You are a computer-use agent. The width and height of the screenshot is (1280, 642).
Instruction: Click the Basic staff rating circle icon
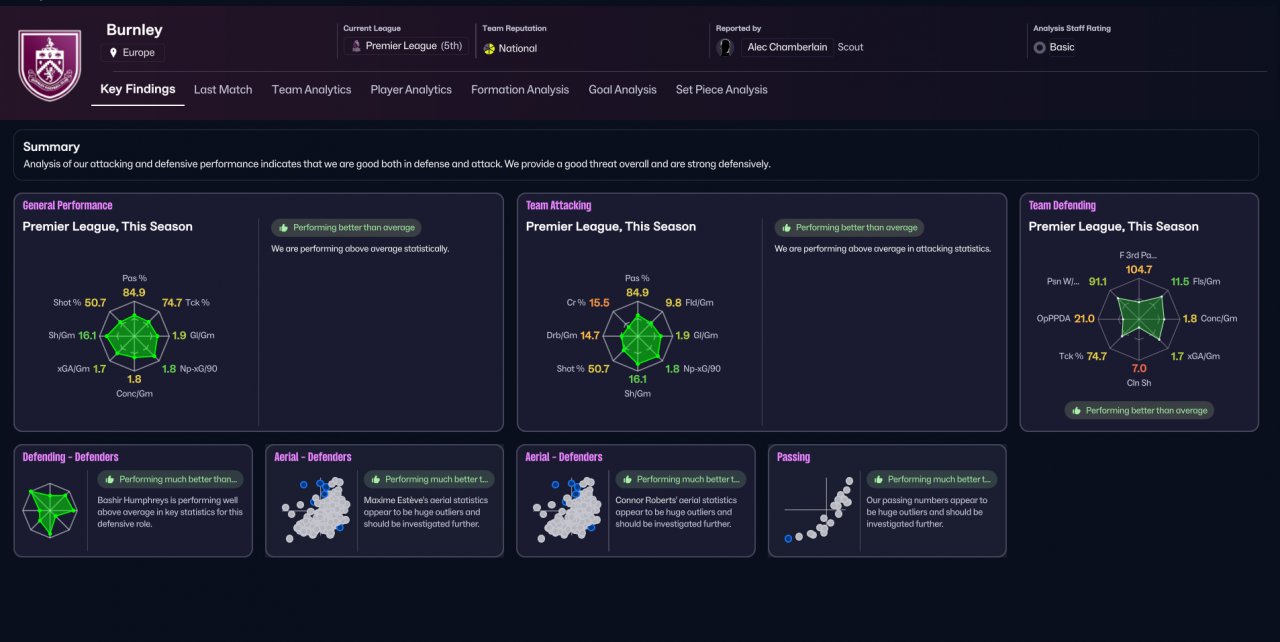pos(1039,47)
